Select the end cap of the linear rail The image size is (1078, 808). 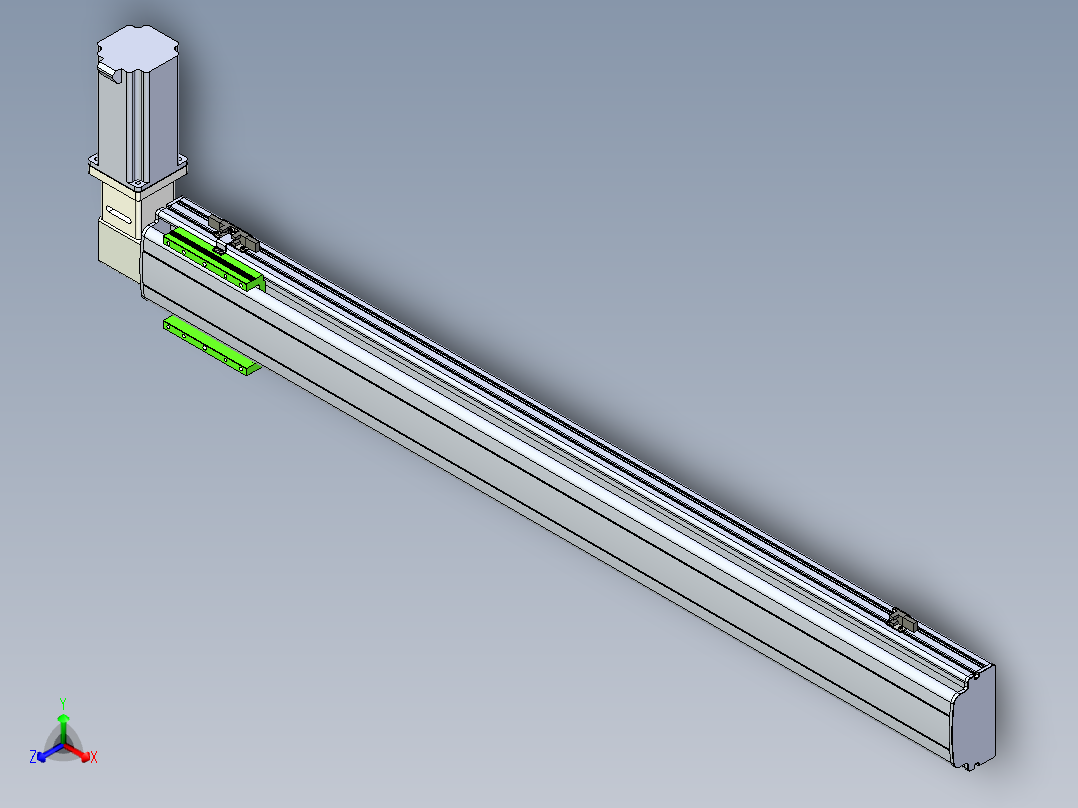tap(973, 717)
